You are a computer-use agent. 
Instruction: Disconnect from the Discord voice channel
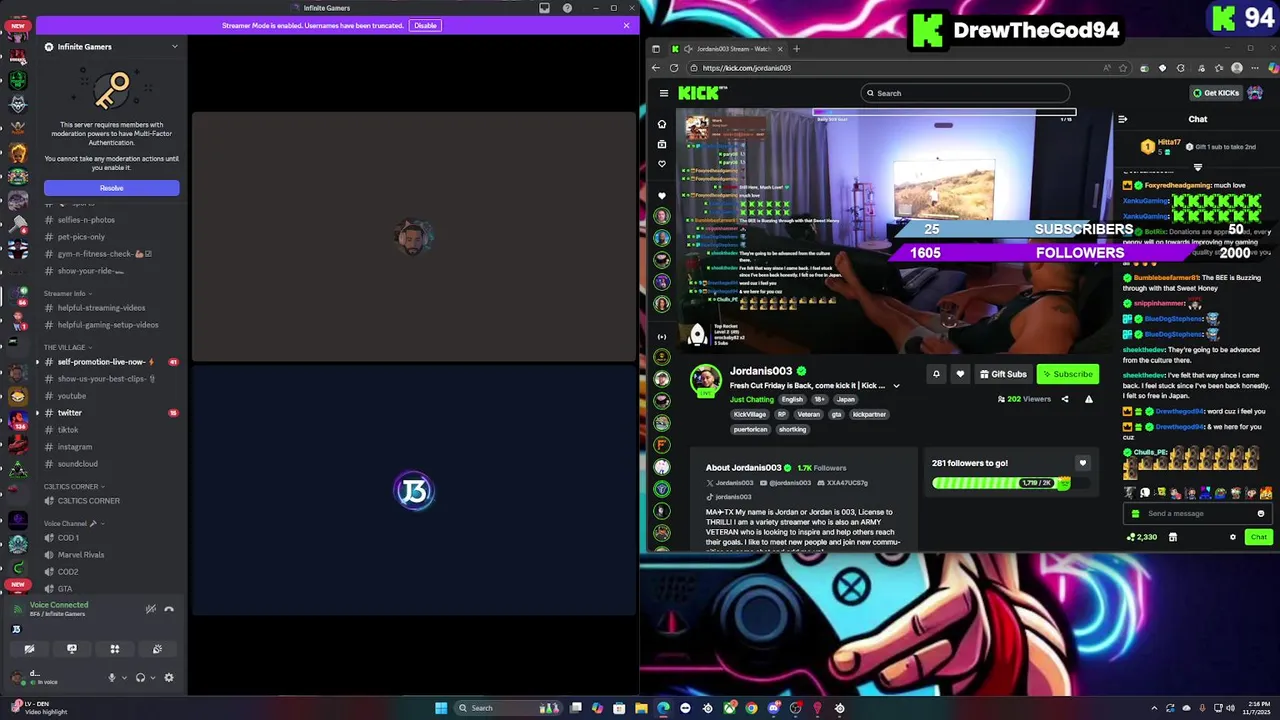(x=169, y=609)
